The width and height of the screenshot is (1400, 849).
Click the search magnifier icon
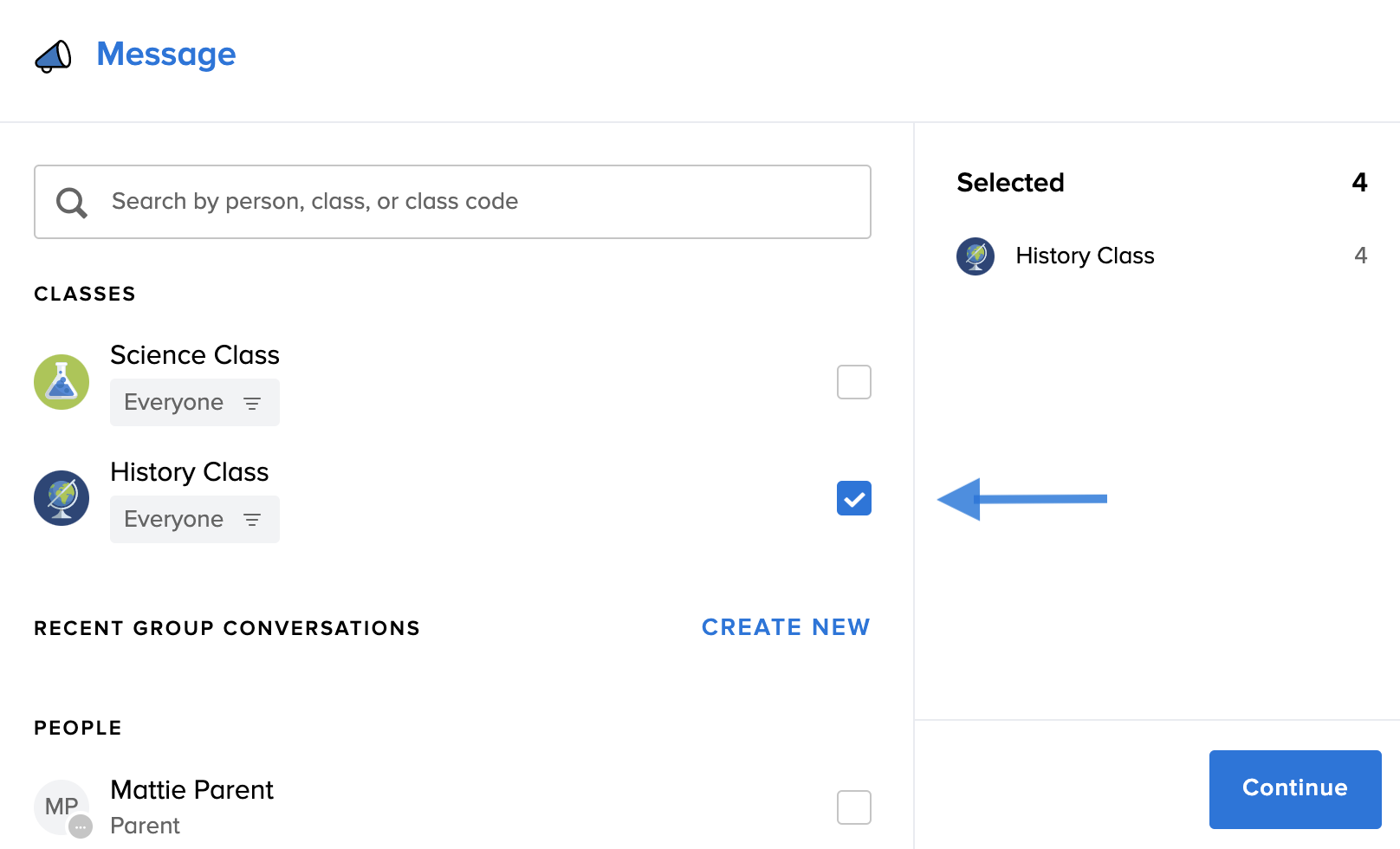tap(71, 203)
